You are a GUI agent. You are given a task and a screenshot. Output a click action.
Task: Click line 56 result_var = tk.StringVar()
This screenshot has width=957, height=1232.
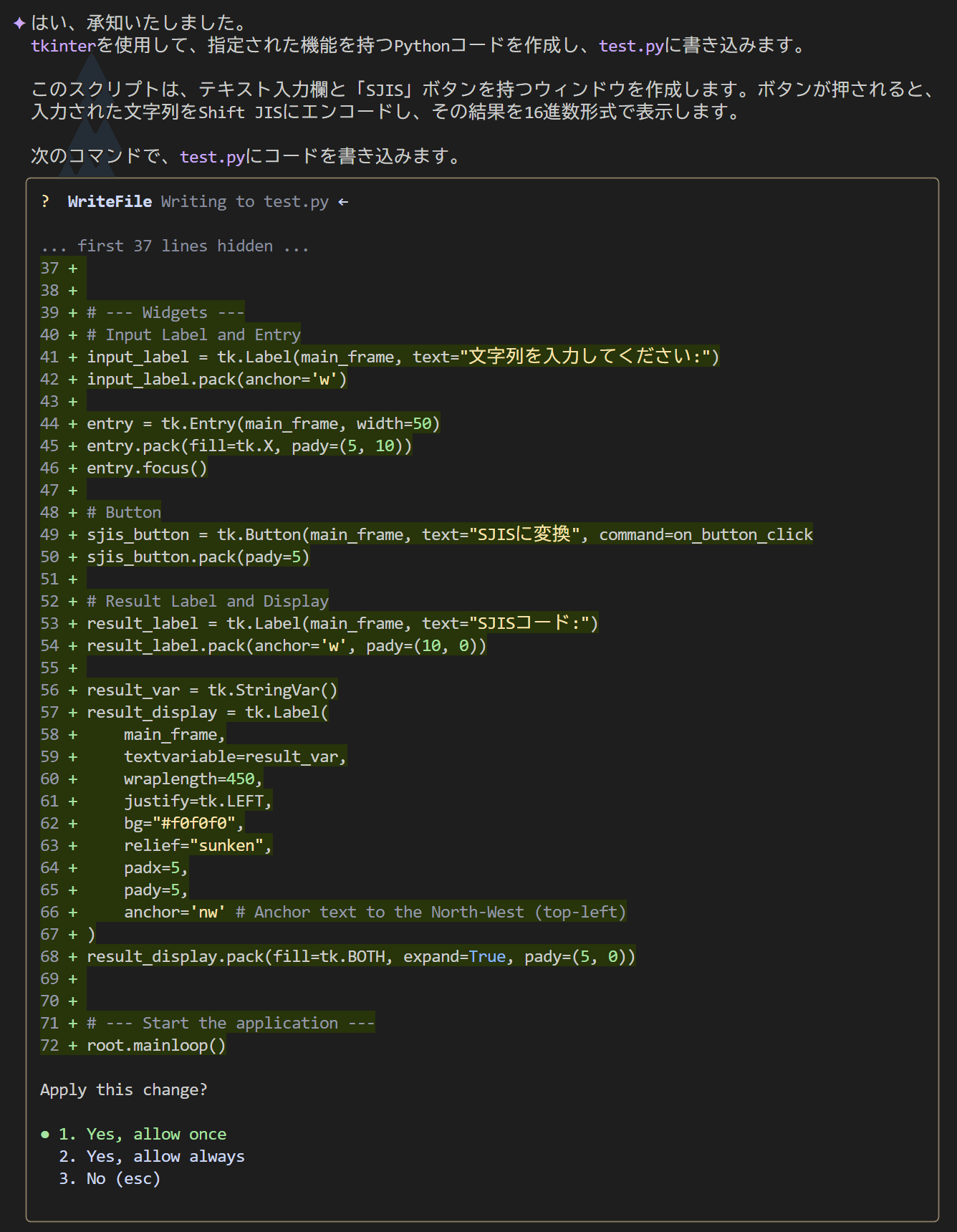click(x=212, y=690)
